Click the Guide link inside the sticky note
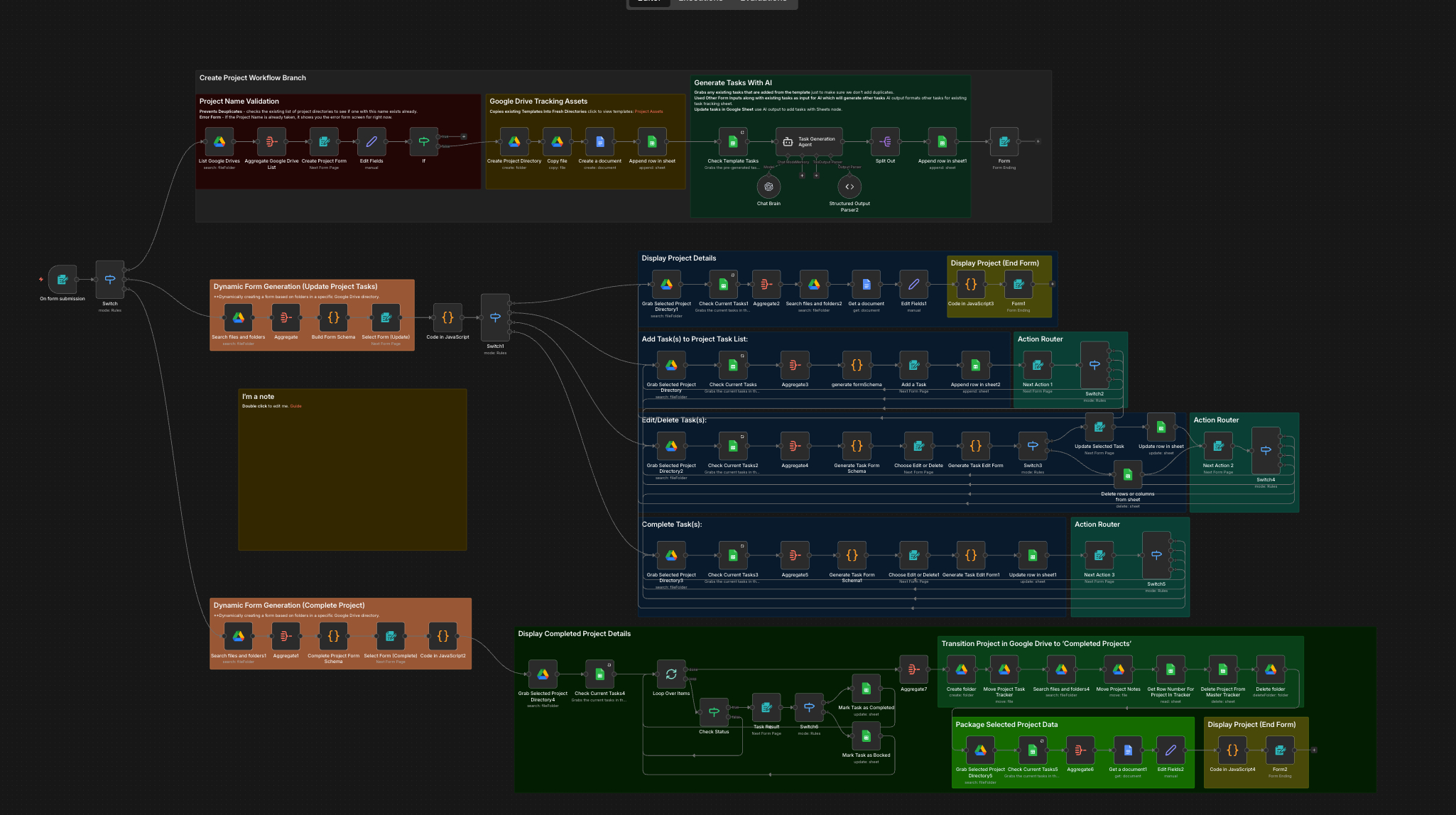 pos(295,406)
